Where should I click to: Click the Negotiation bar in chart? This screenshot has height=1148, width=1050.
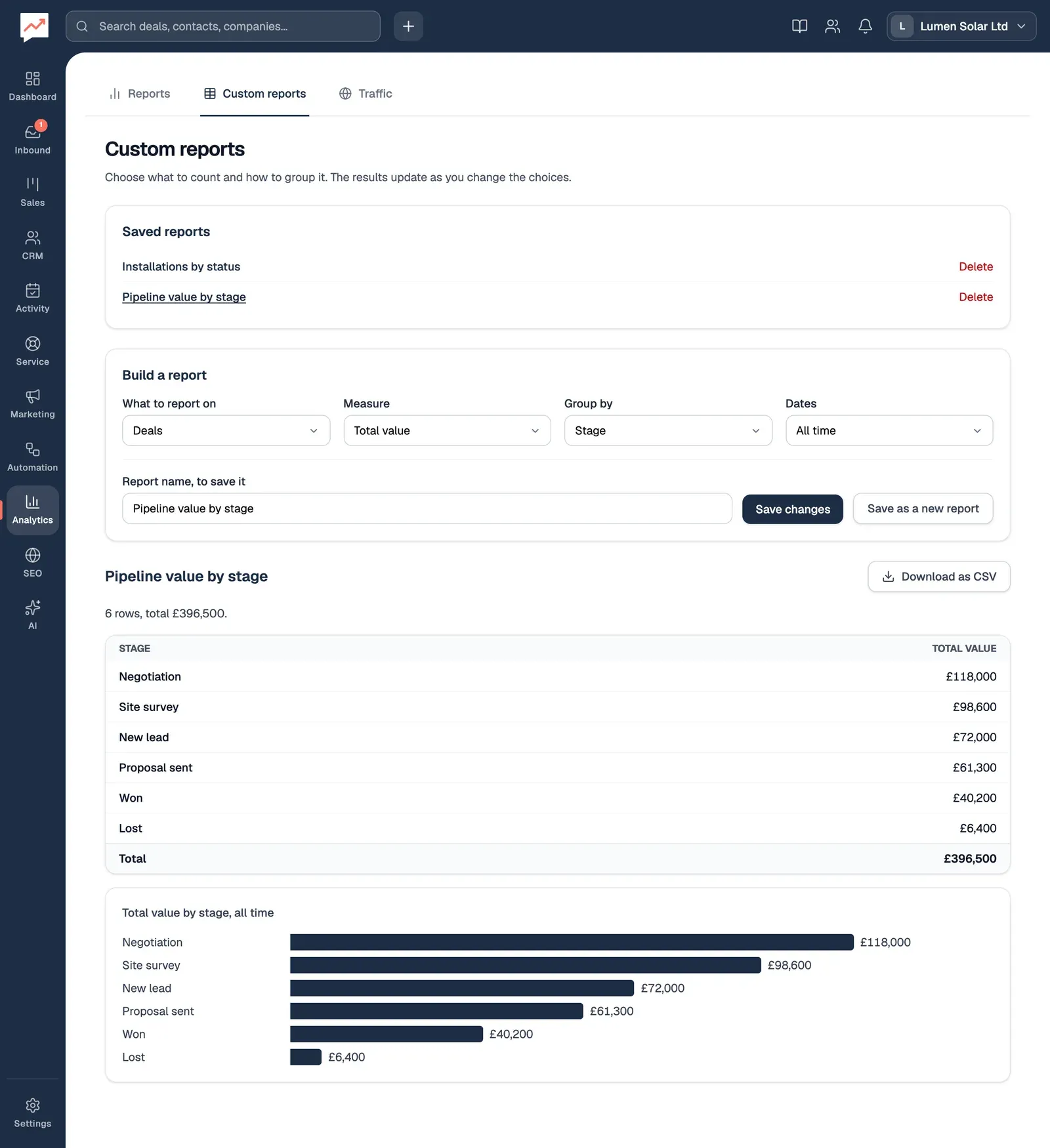coord(572,942)
